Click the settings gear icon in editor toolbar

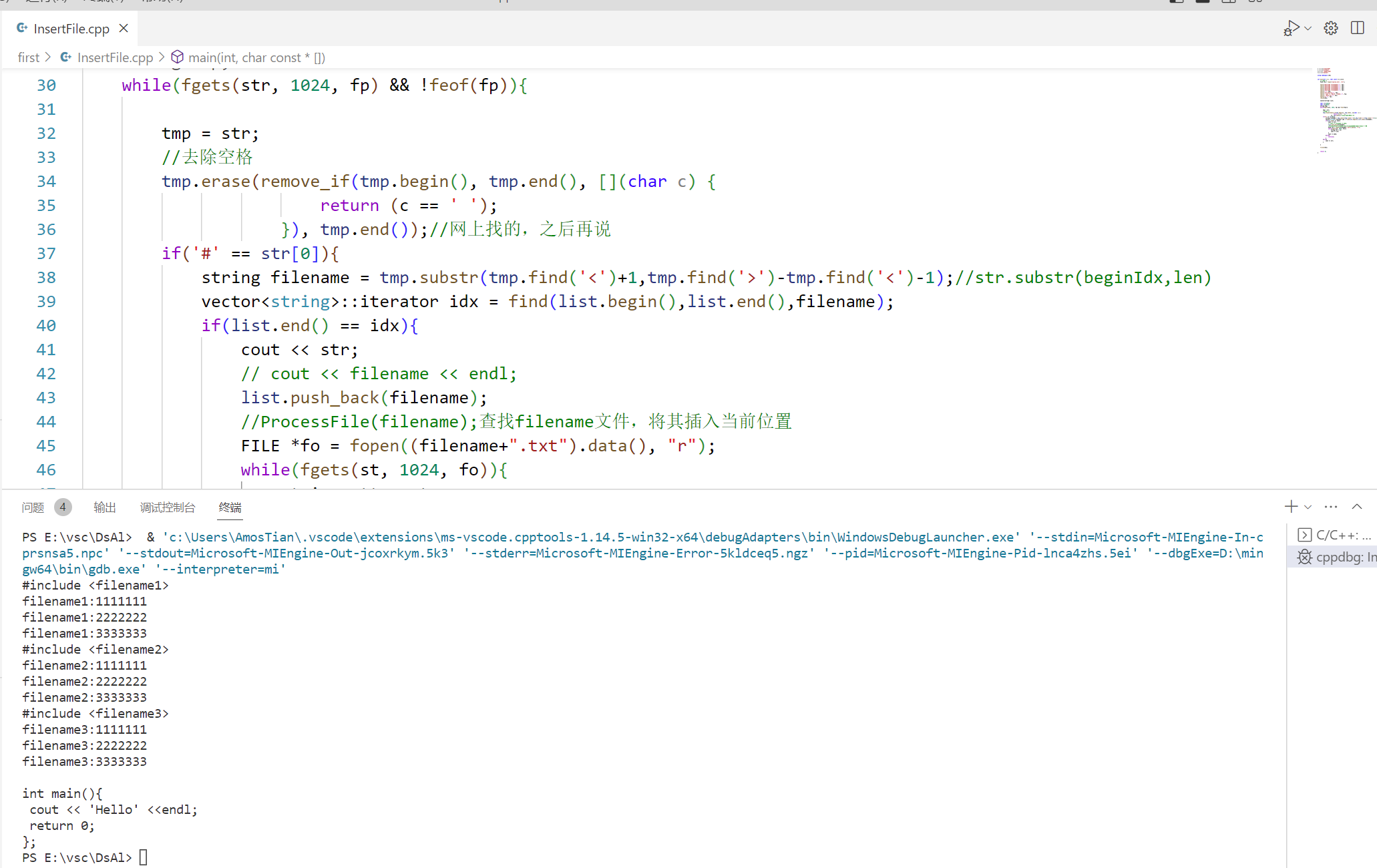click(x=1331, y=28)
